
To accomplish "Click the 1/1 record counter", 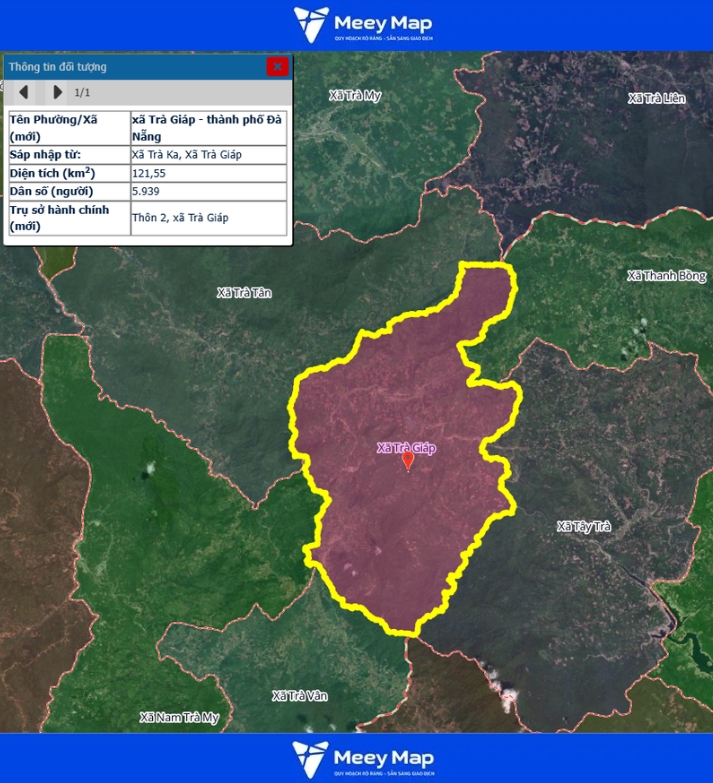I will [x=83, y=92].
